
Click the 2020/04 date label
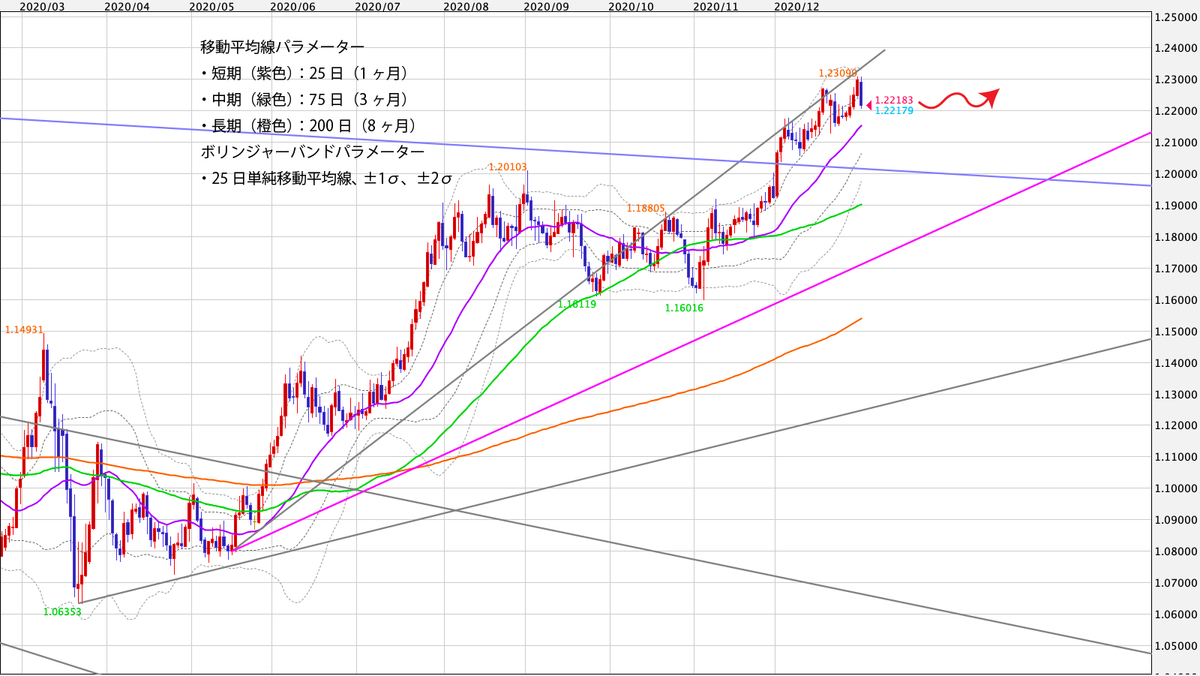[x=125, y=6]
